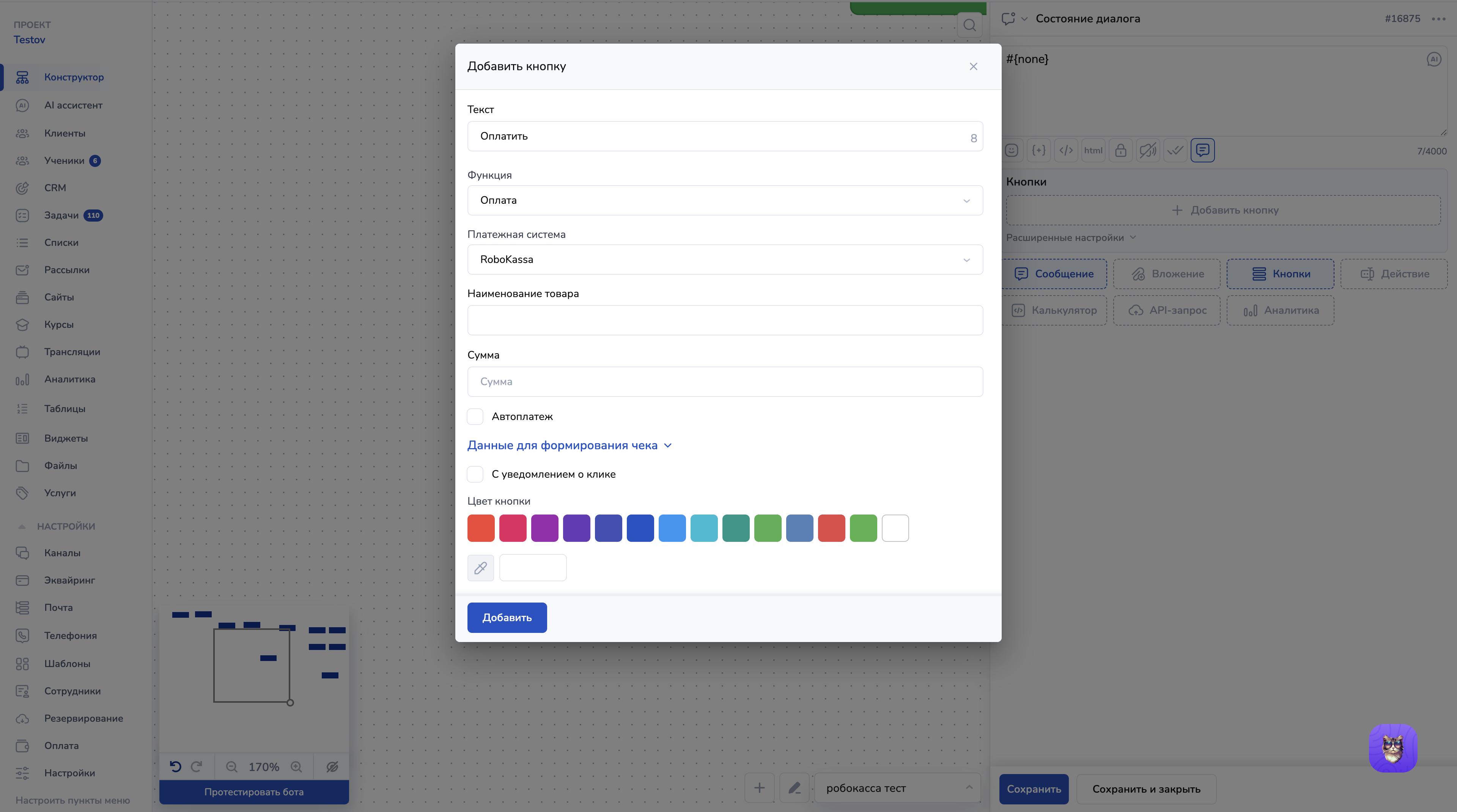Screen dimensions: 1457x812
Task: Click the eyedropper color picker icon
Action: click(x=480, y=568)
